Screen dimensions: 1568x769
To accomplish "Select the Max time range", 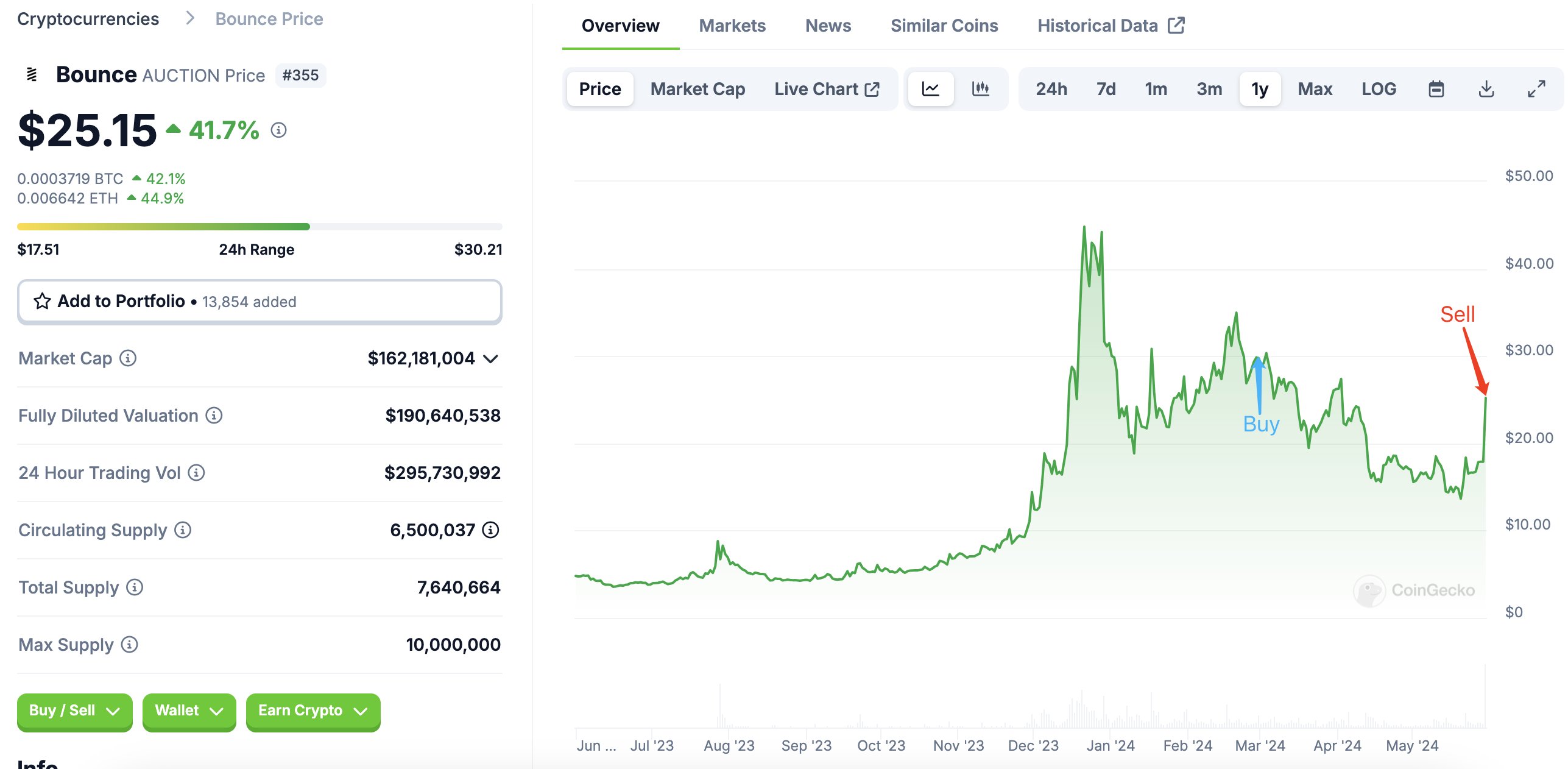I will click(x=1315, y=89).
